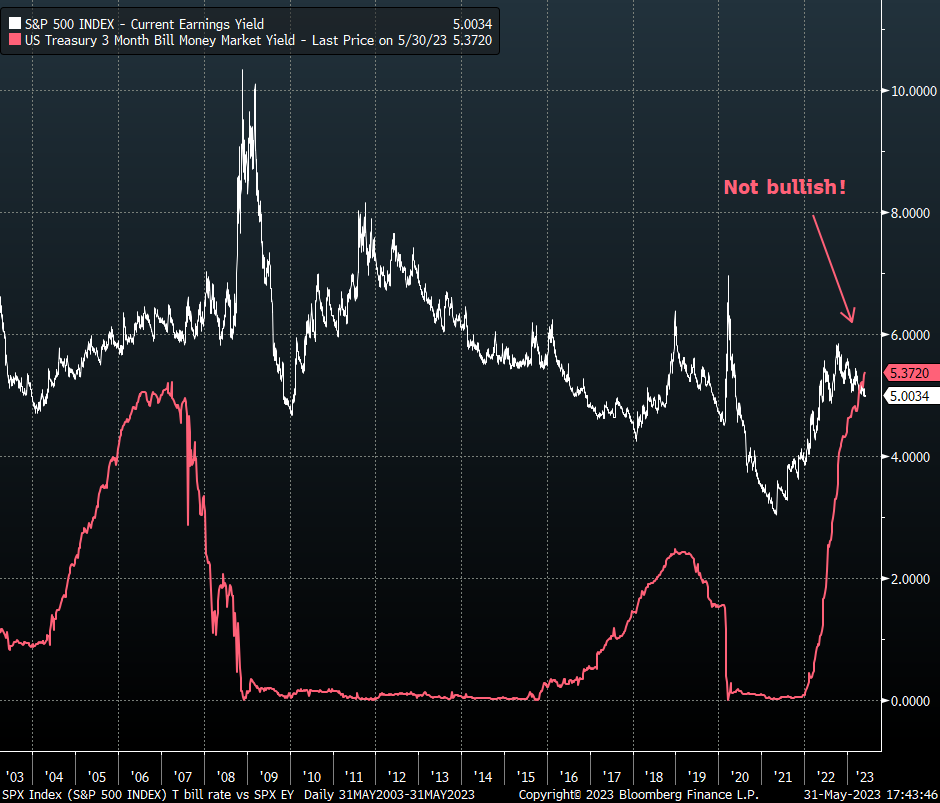940x803 pixels.
Task: Click the '15 year label on the time axis
Action: [x=526, y=777]
